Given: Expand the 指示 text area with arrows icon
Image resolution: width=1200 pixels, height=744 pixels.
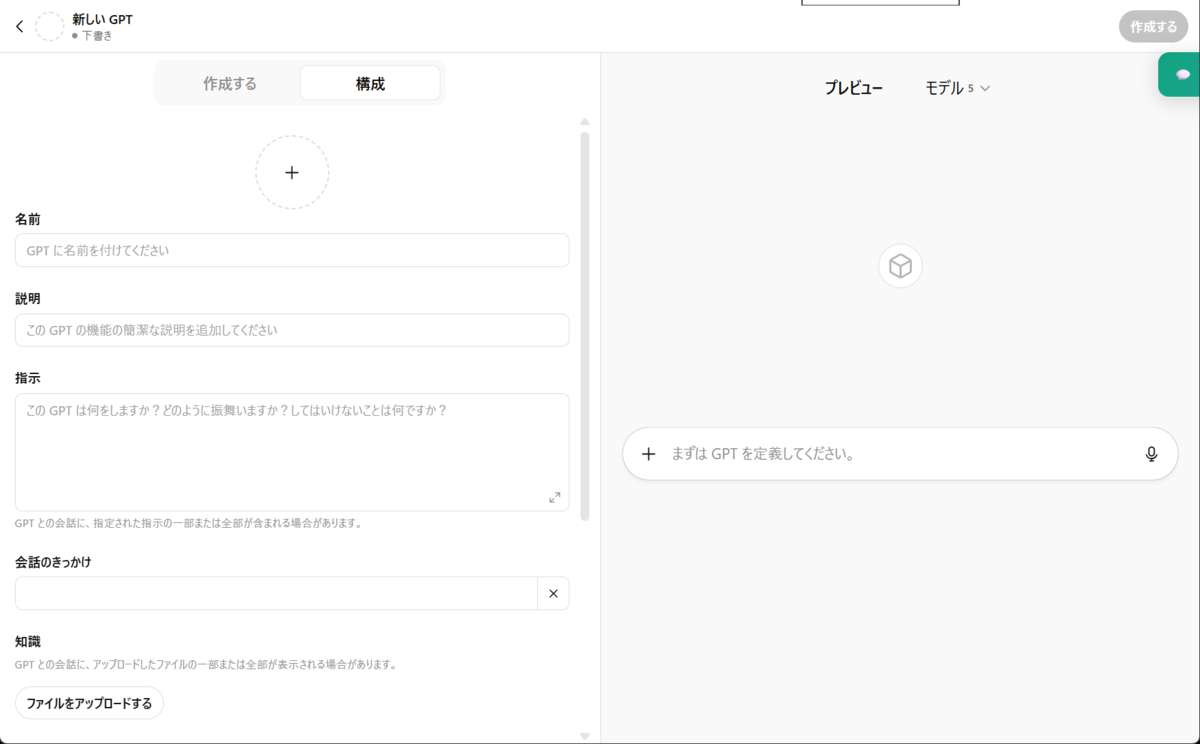Looking at the screenshot, I should click(x=555, y=497).
